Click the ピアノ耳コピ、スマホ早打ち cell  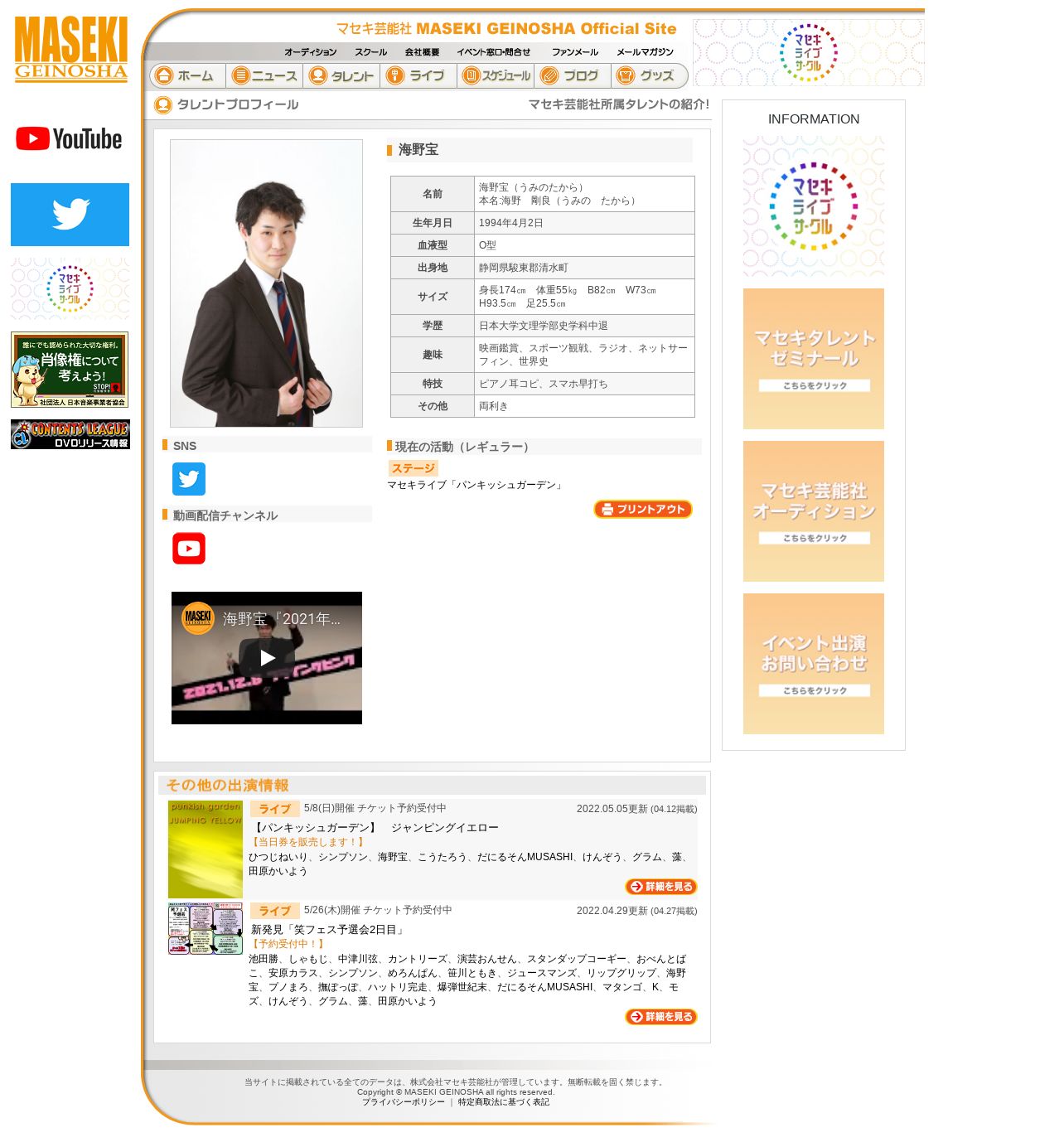584,384
